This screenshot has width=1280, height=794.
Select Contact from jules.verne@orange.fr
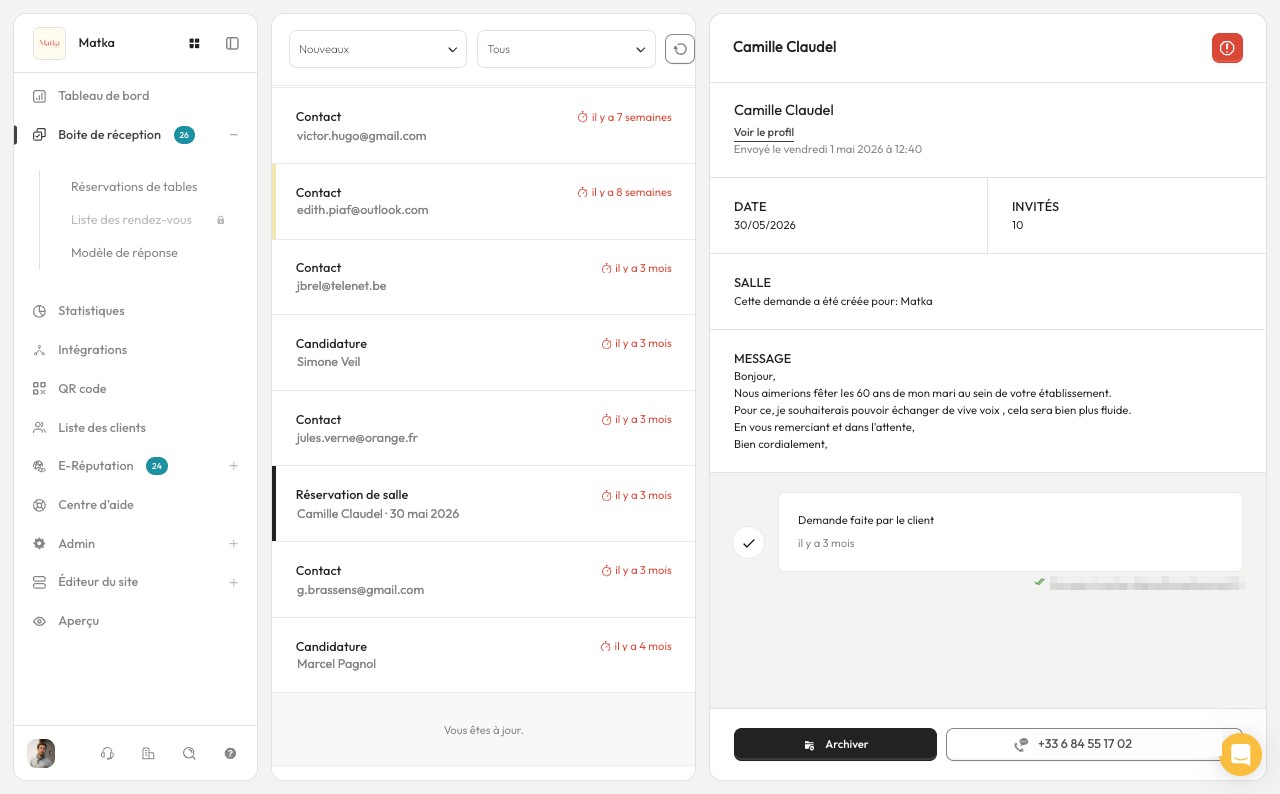coord(483,428)
